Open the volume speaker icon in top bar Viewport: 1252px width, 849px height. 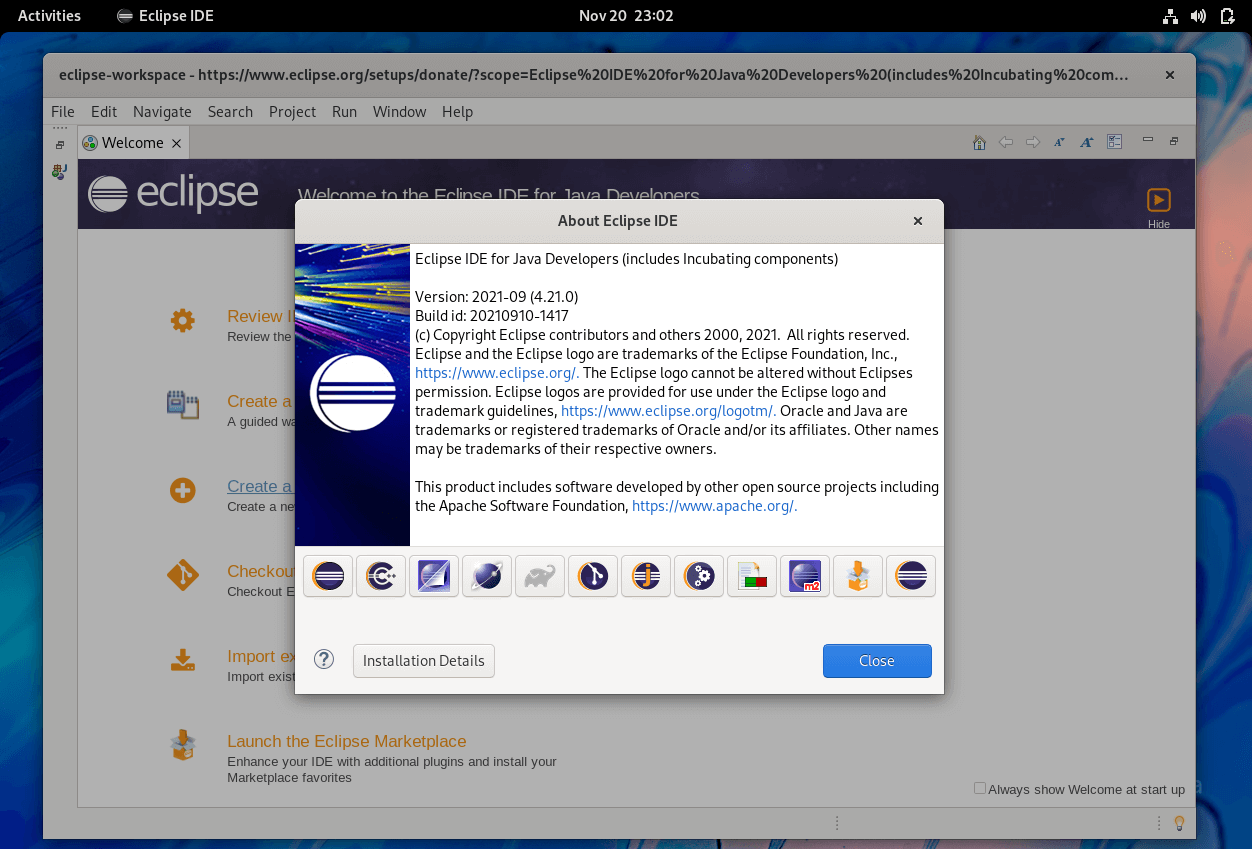tap(1199, 16)
